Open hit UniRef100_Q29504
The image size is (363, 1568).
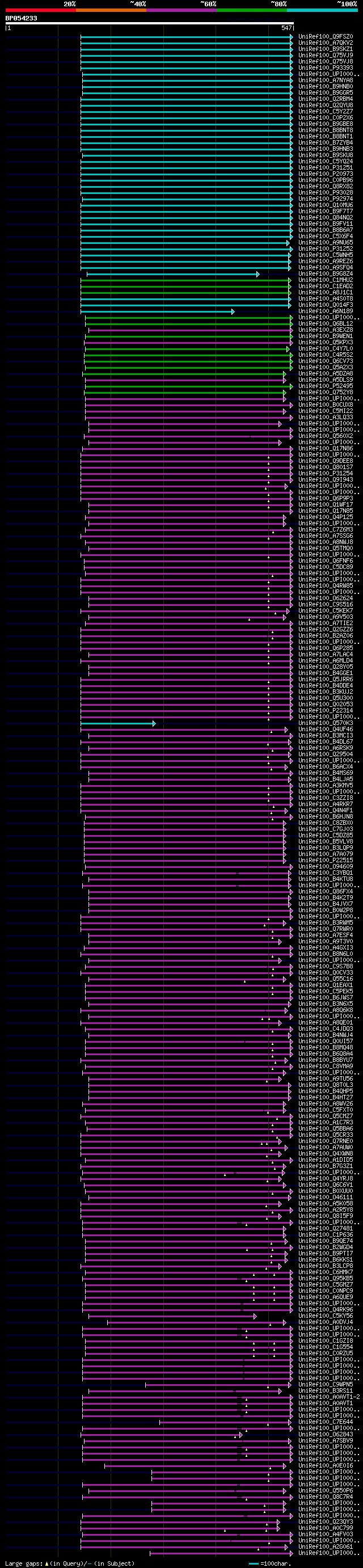[x=325, y=754]
